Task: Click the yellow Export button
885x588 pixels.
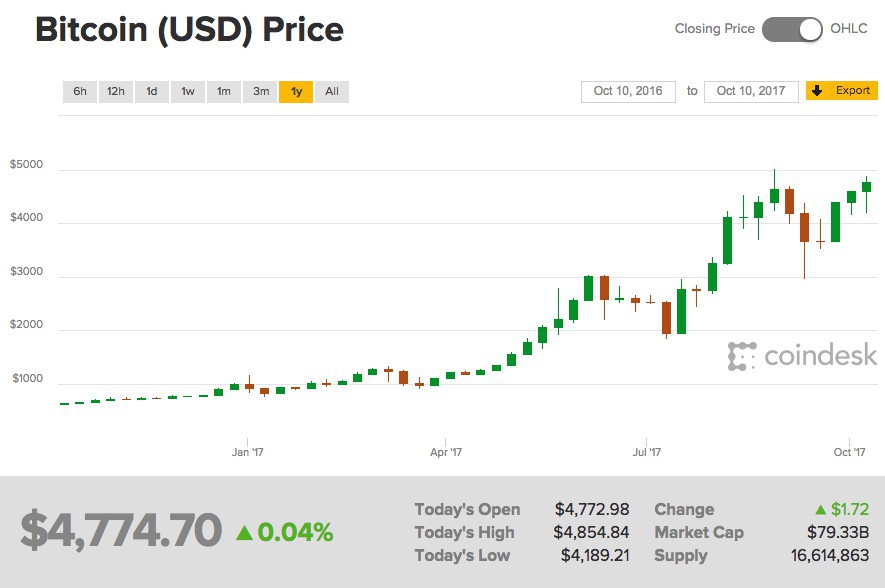Action: pyautogui.click(x=843, y=90)
